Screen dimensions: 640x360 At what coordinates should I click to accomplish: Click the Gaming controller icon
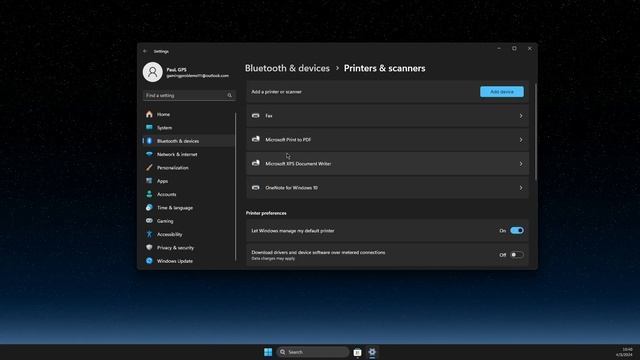pos(149,221)
